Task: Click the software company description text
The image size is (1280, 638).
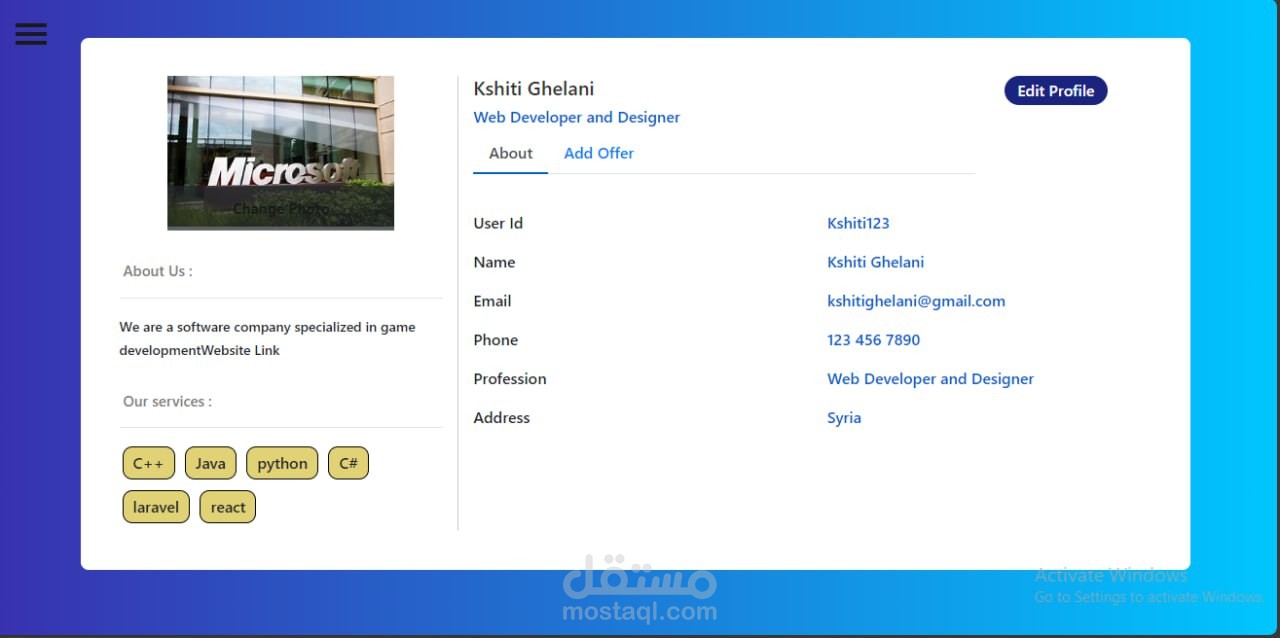Action: [267, 338]
